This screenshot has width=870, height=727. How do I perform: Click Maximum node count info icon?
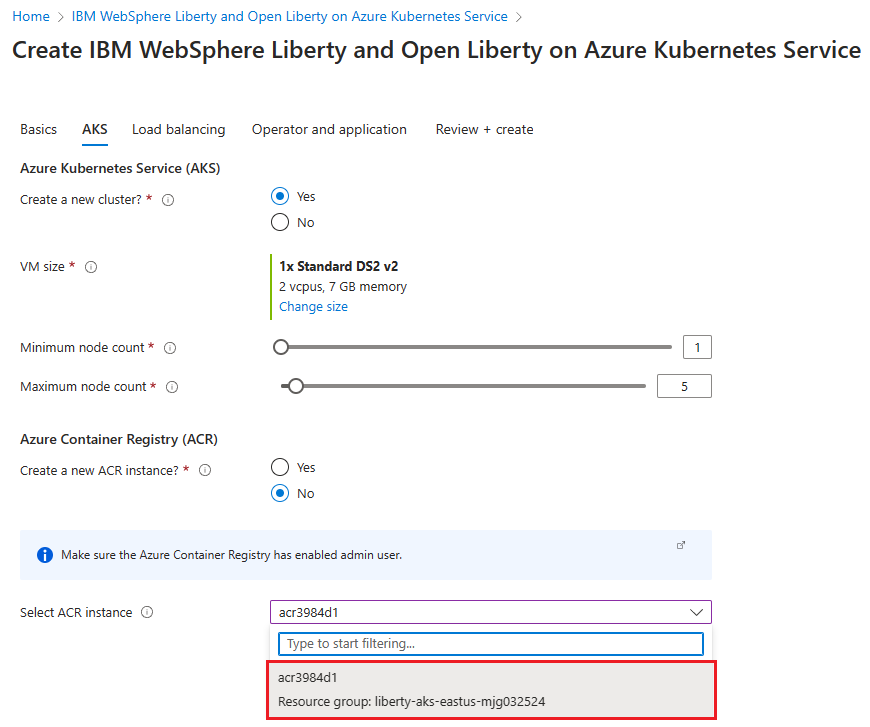point(172,387)
